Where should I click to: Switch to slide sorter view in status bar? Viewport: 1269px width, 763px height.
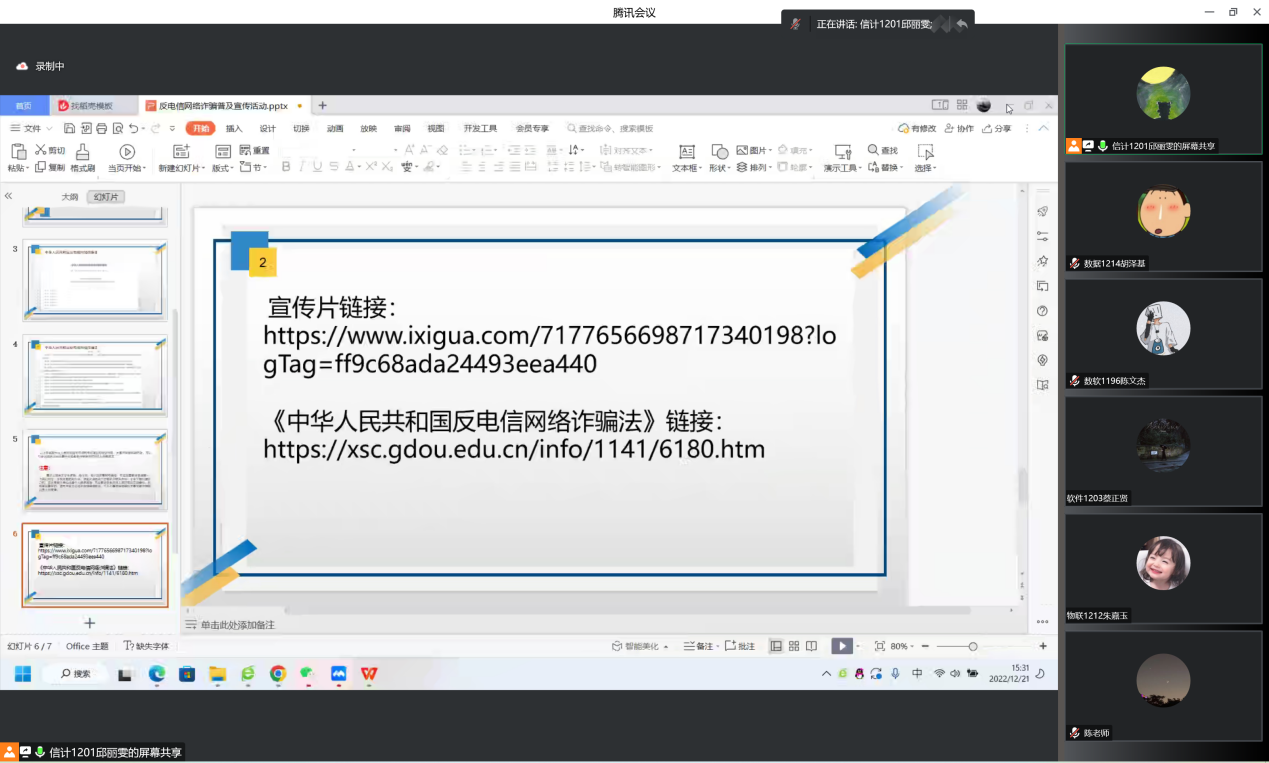click(x=794, y=646)
